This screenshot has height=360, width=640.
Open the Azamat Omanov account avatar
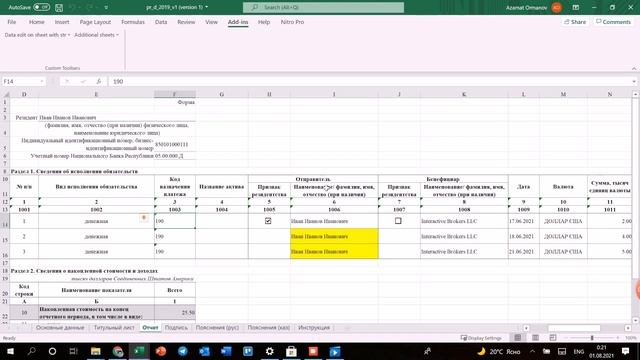click(556, 7)
